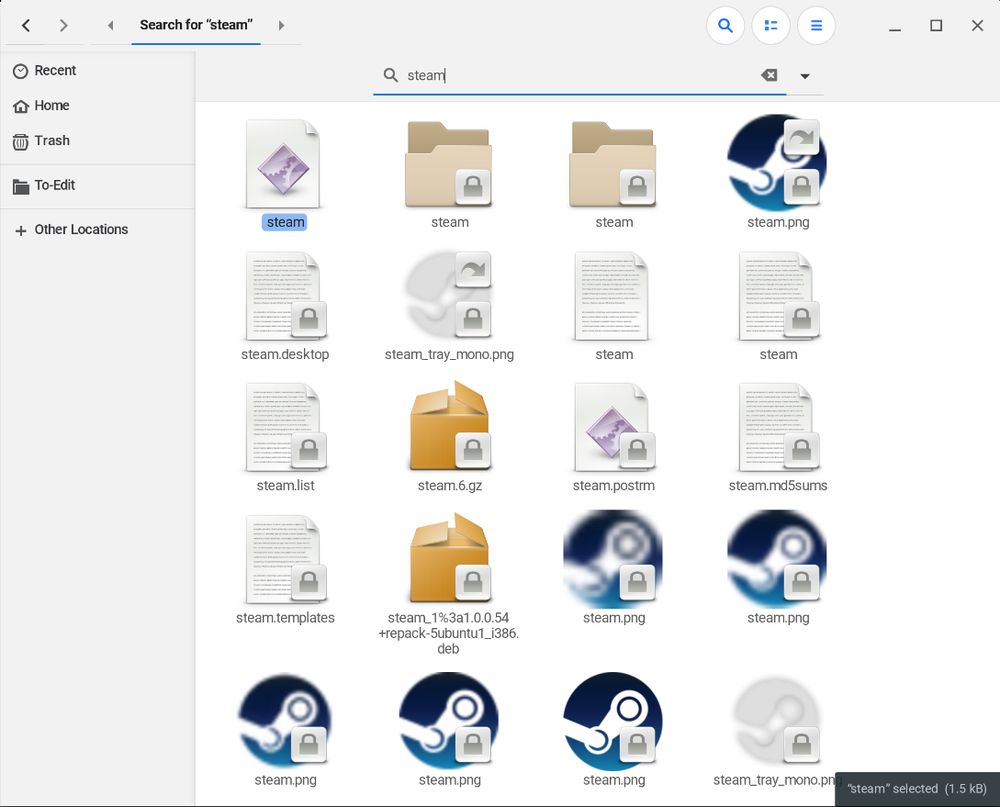
Task: Navigate to Home folder
Action: point(51,106)
